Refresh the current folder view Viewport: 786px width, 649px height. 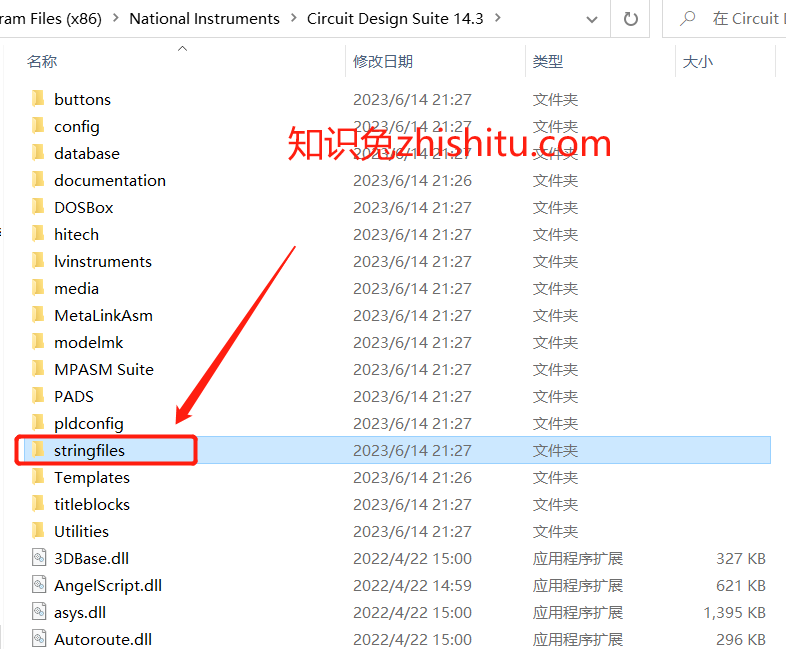click(x=630, y=19)
